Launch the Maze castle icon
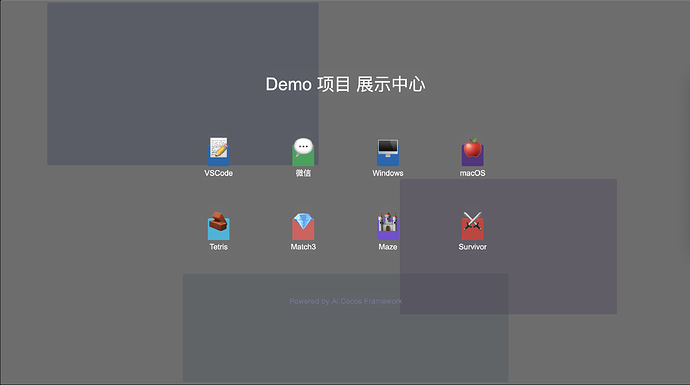Viewport: 690px width, 385px height. click(x=388, y=226)
